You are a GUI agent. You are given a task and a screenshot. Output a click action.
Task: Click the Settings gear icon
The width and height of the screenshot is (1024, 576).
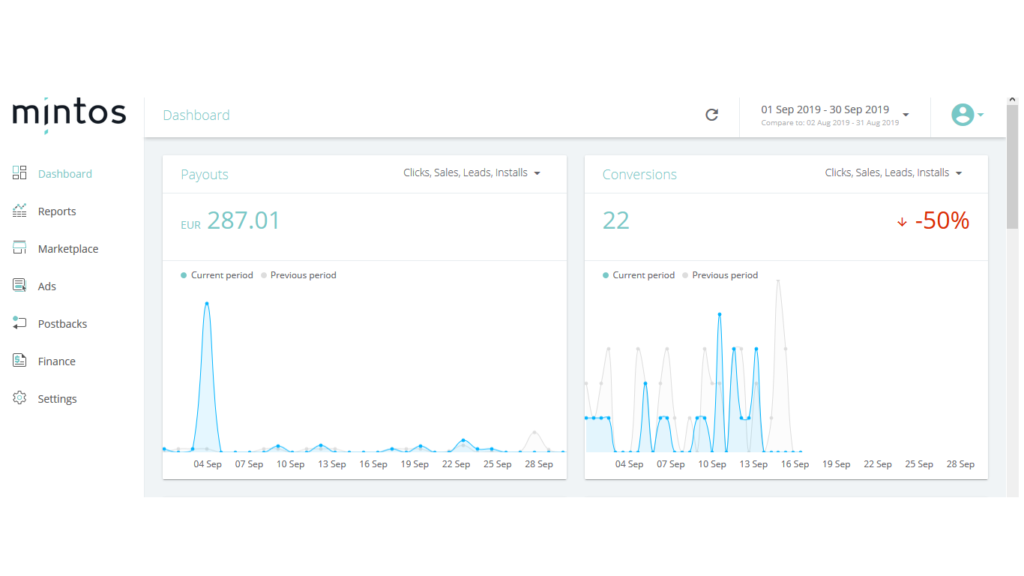pyautogui.click(x=20, y=398)
